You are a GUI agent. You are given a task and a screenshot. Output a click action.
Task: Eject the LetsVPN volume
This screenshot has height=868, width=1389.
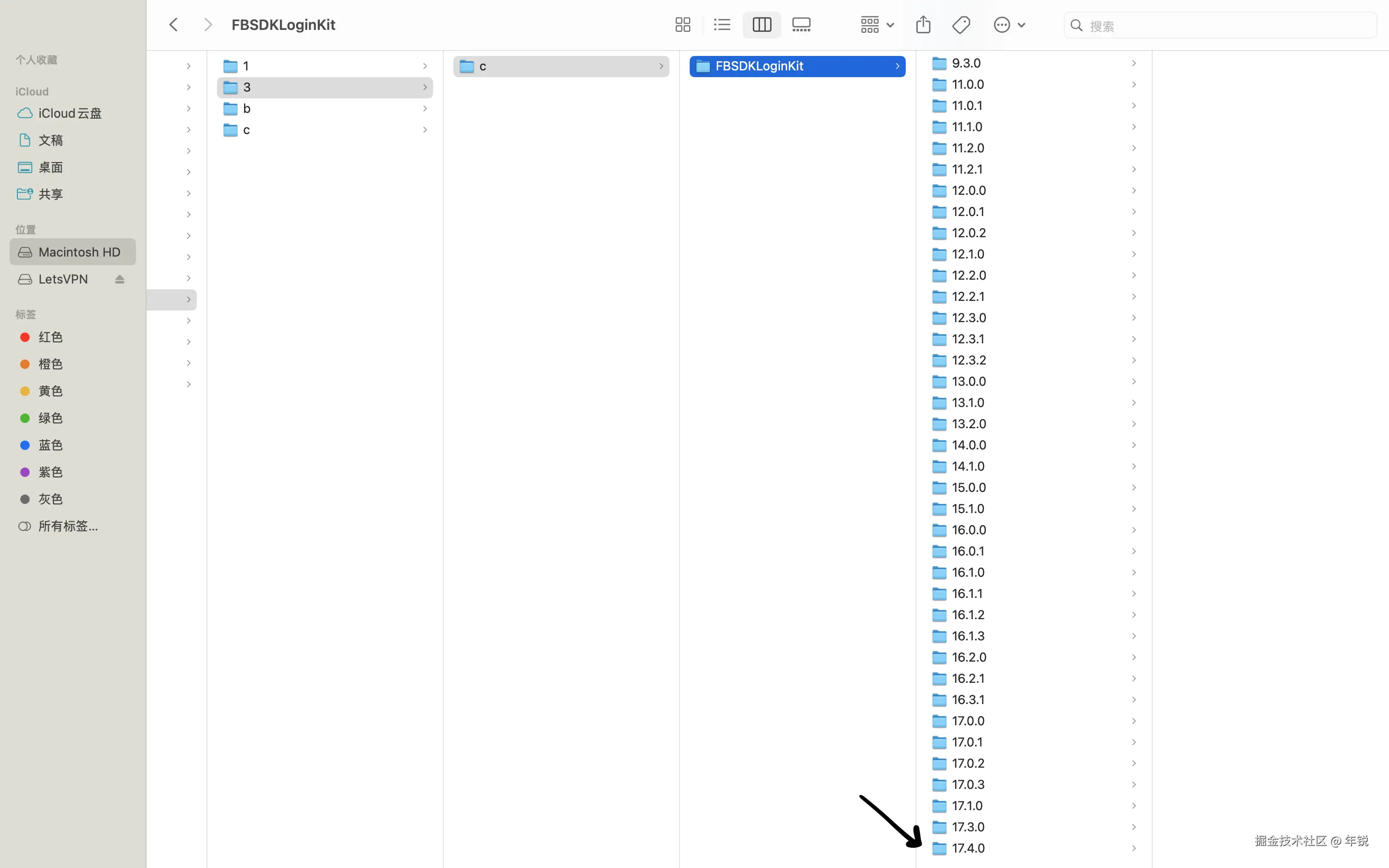tap(120, 279)
